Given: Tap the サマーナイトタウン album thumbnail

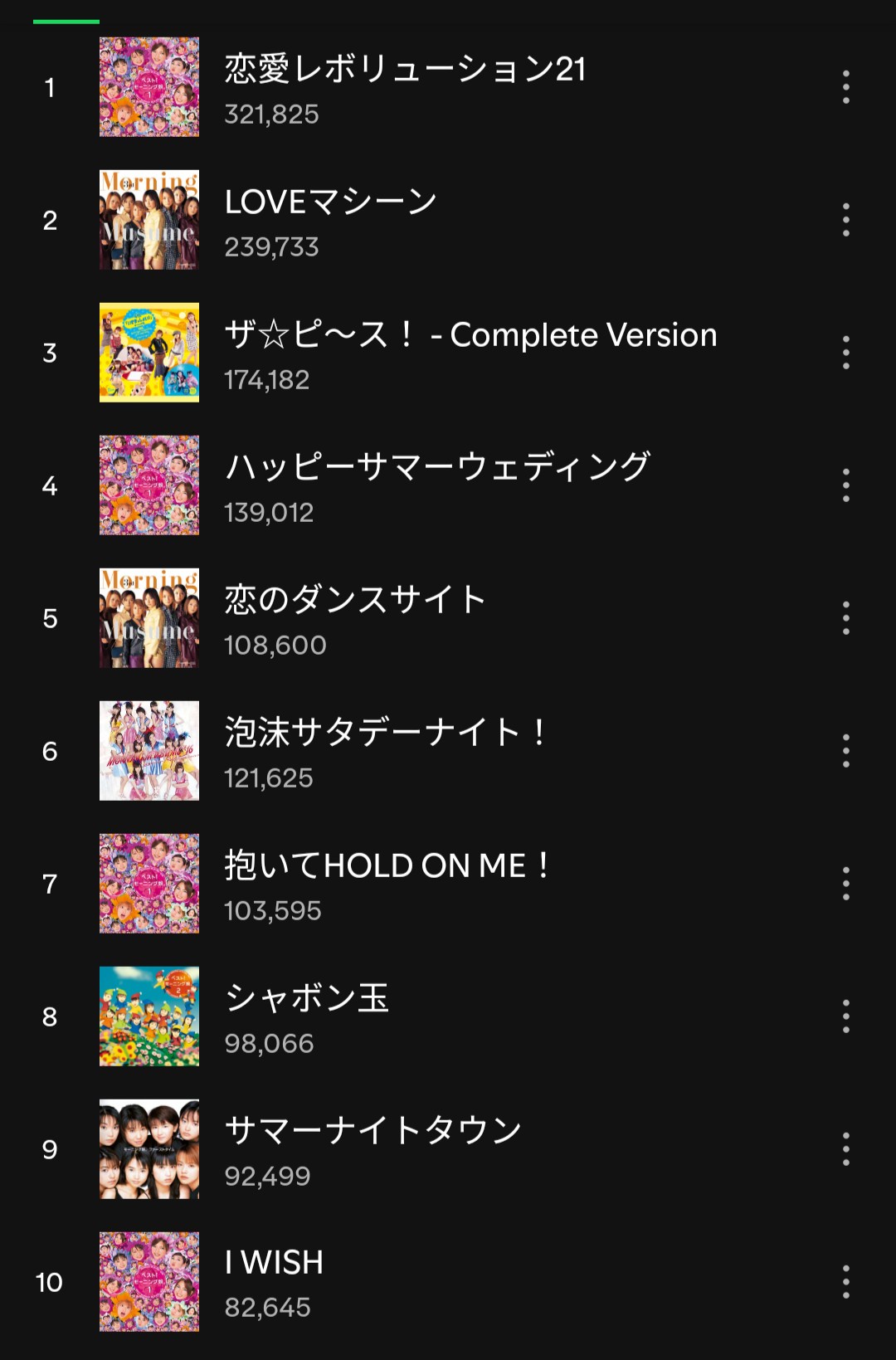Looking at the screenshot, I should [x=149, y=1149].
